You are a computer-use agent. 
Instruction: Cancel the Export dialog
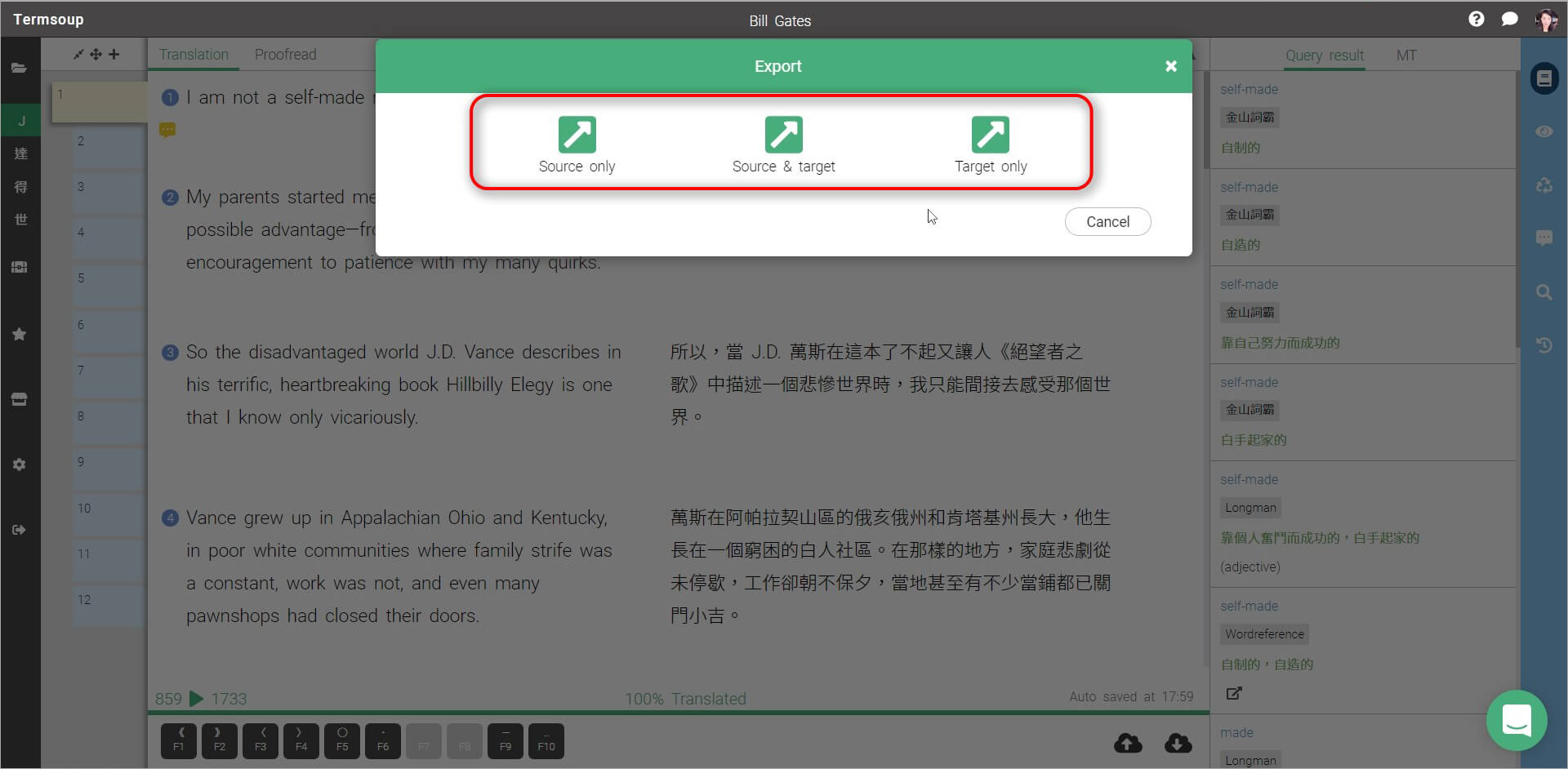1107,221
